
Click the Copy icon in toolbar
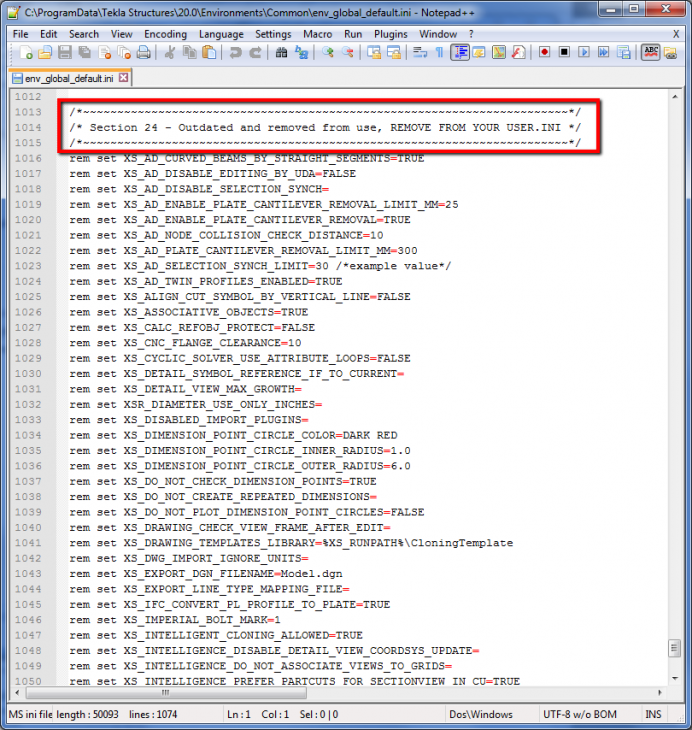click(x=190, y=53)
